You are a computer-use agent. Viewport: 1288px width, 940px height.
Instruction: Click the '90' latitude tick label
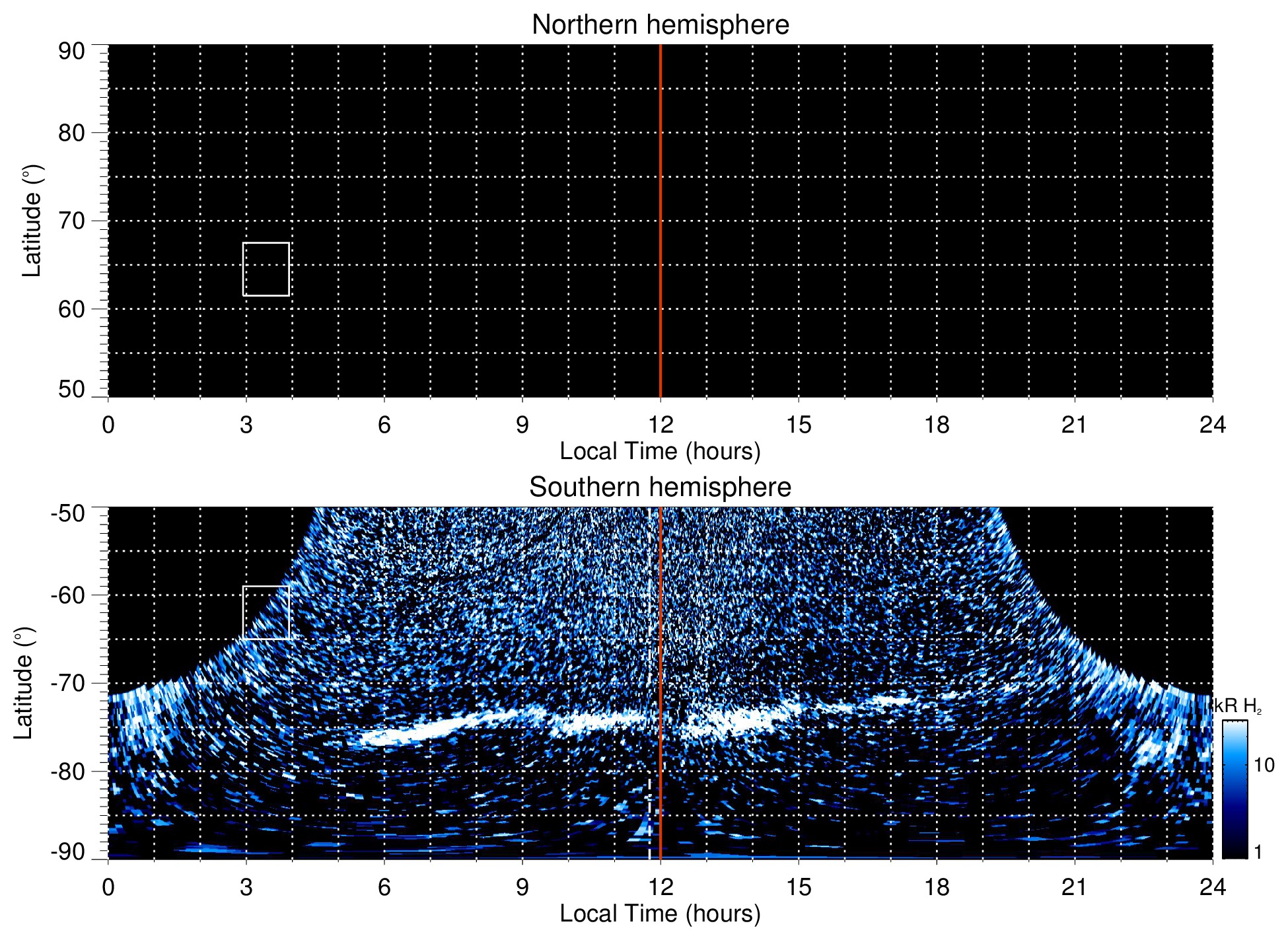[71, 52]
